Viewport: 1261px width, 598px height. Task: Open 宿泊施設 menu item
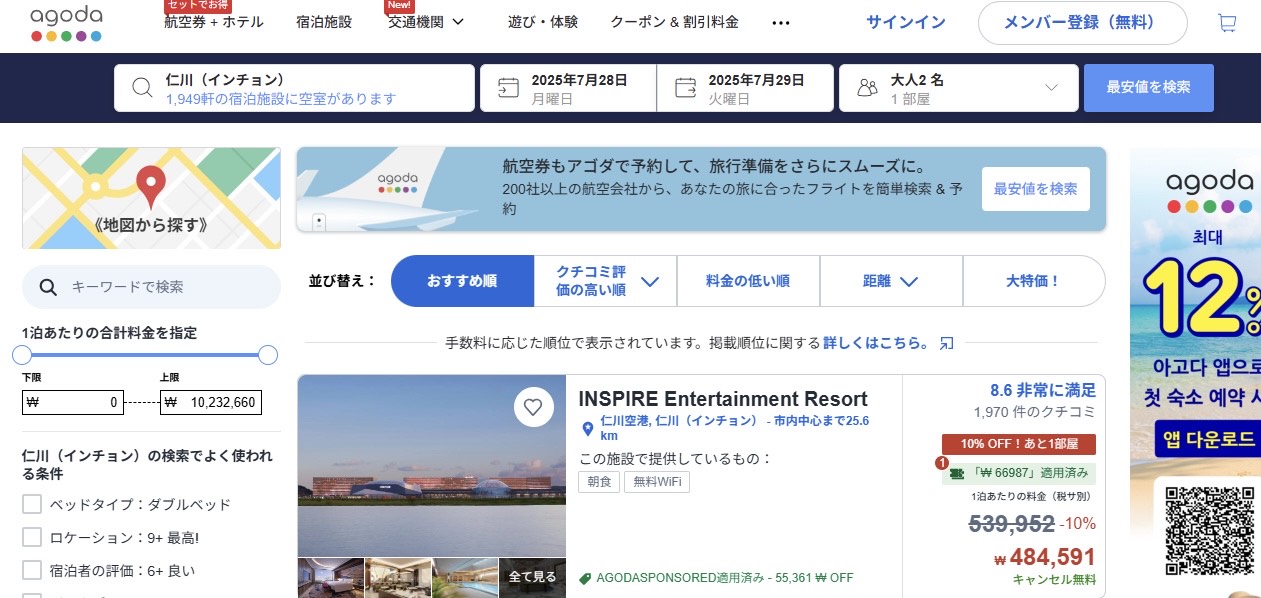click(324, 22)
